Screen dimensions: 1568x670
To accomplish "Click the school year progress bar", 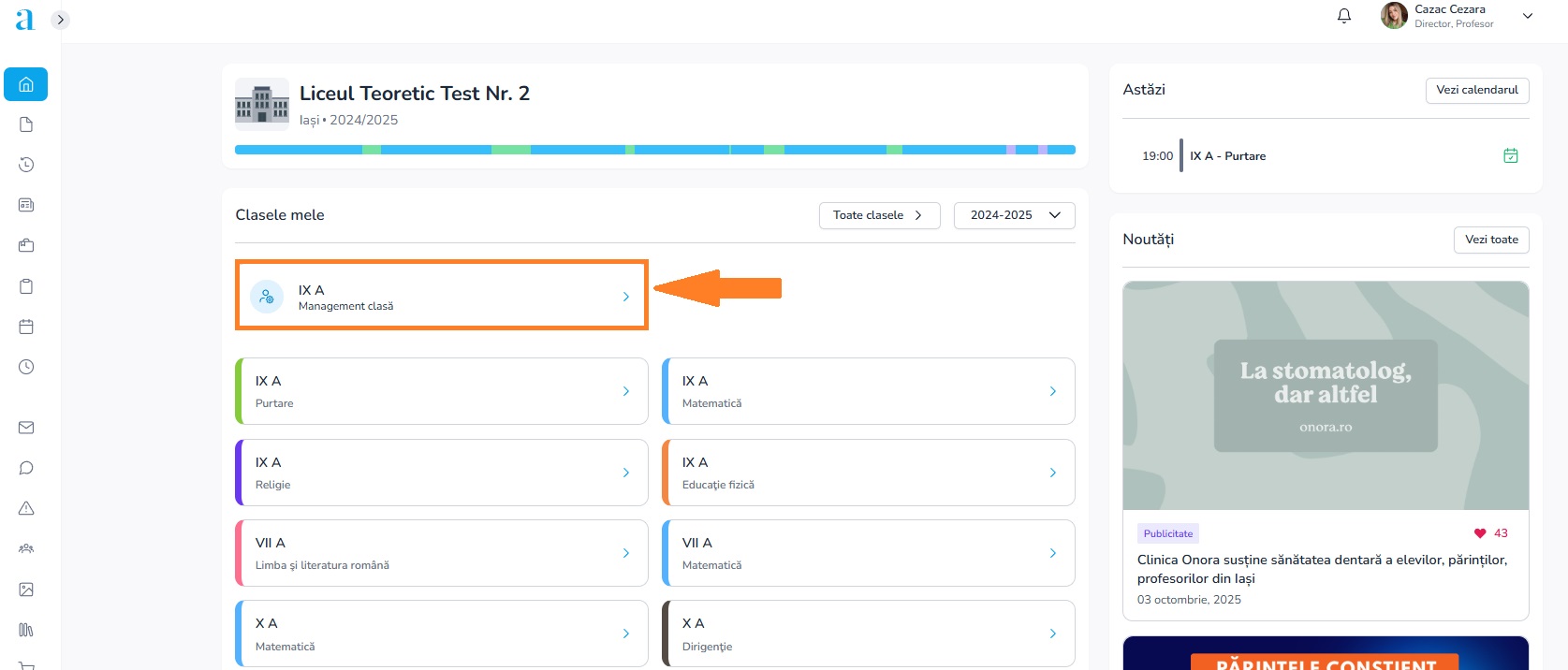I will (x=654, y=150).
